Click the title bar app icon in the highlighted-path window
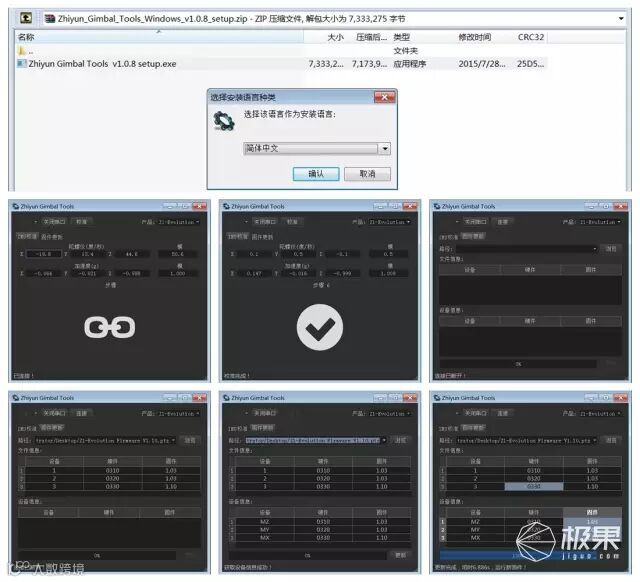This screenshot has width=640, height=582. (x=227, y=398)
